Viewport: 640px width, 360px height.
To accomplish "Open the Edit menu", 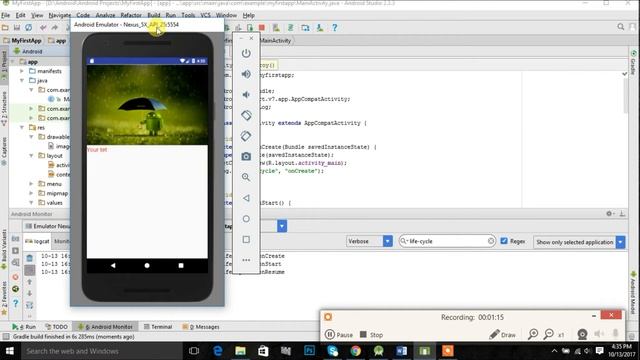I will click(20, 15).
